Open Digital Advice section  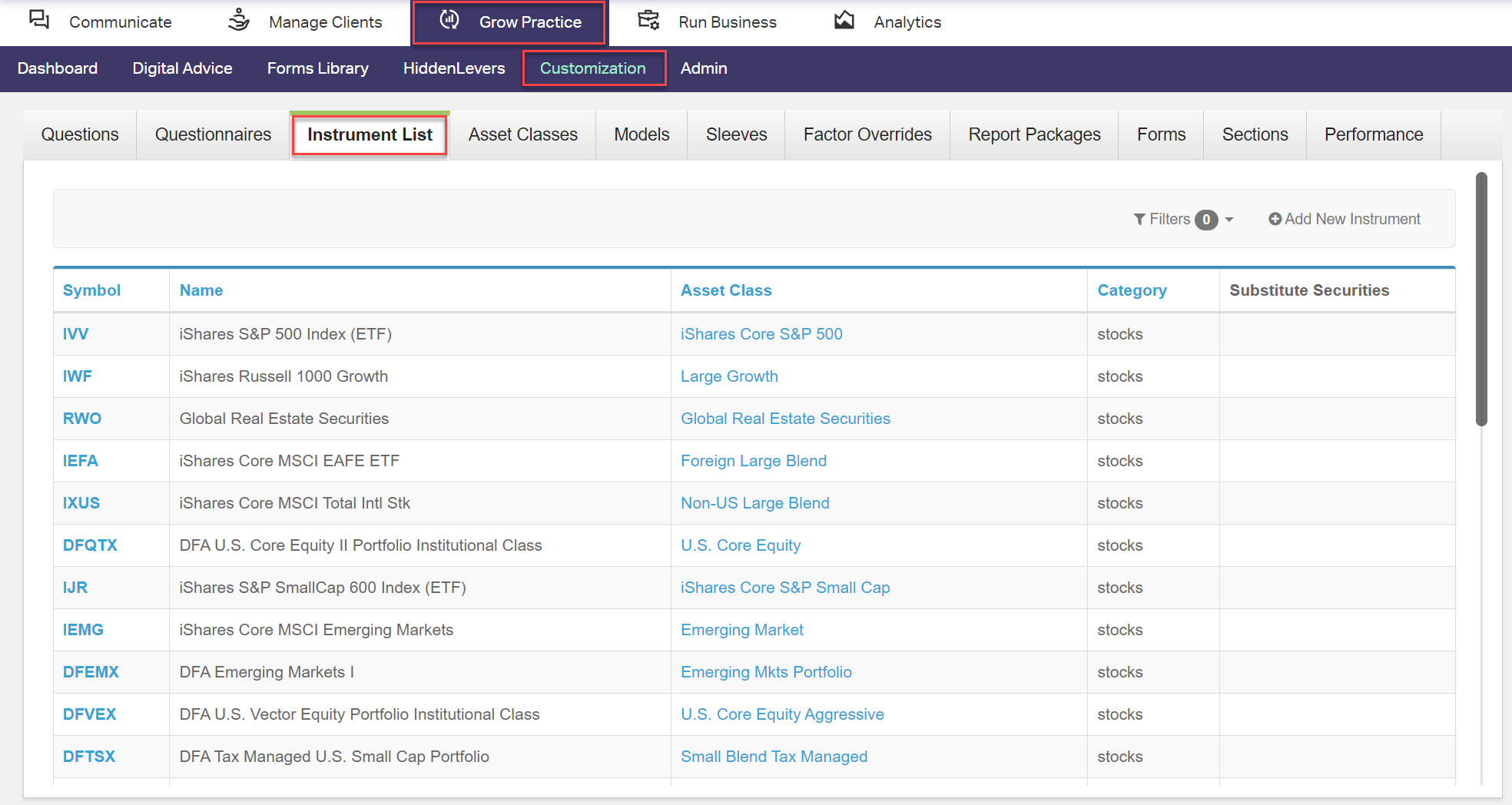click(182, 68)
